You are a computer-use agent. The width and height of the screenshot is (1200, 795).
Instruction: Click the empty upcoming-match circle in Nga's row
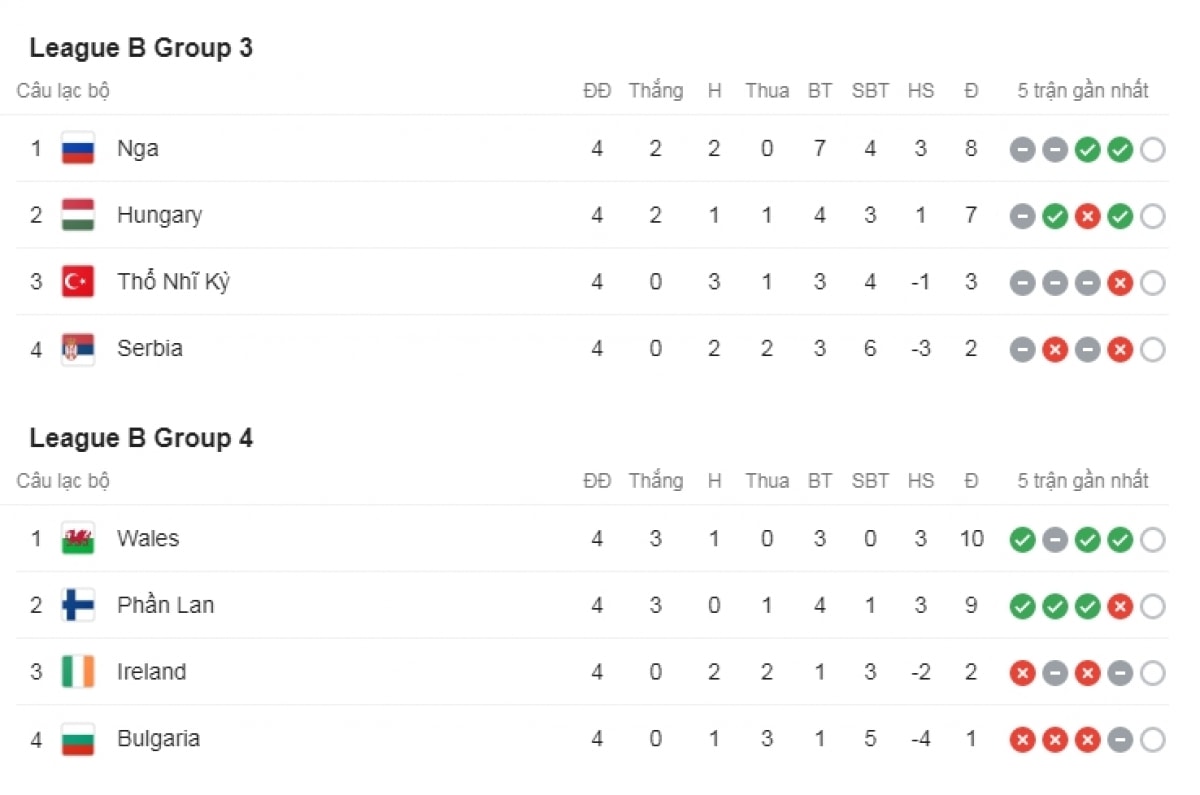click(x=1152, y=150)
